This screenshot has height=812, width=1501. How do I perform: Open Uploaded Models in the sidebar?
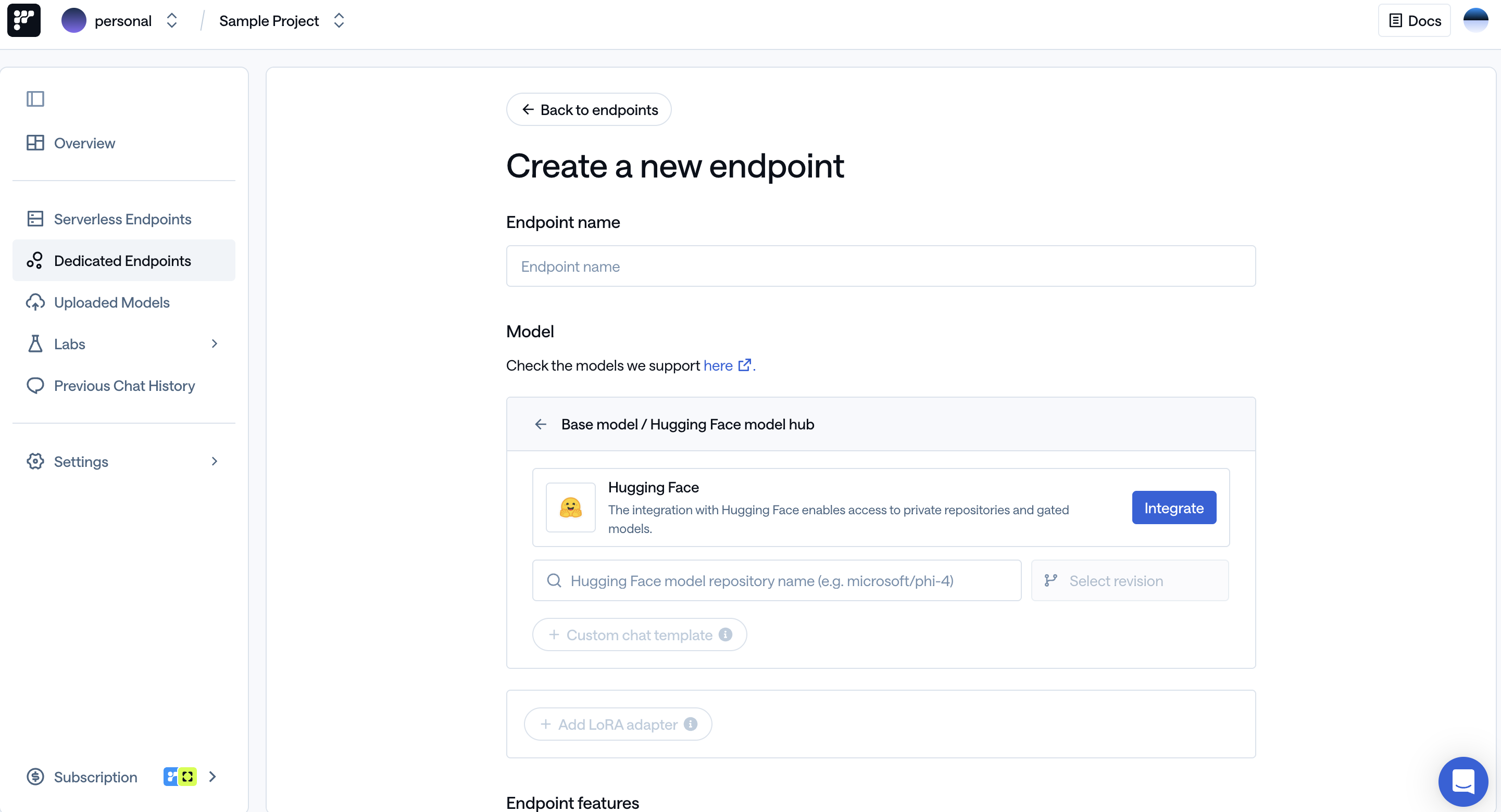pos(112,302)
